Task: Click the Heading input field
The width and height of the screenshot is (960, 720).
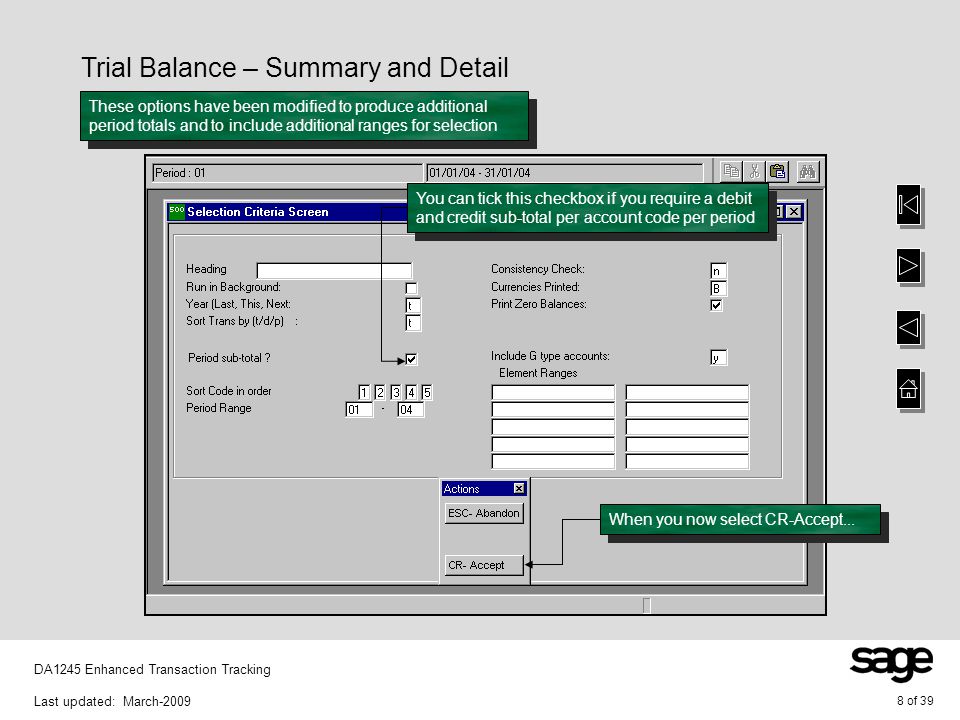Action: coord(334,271)
